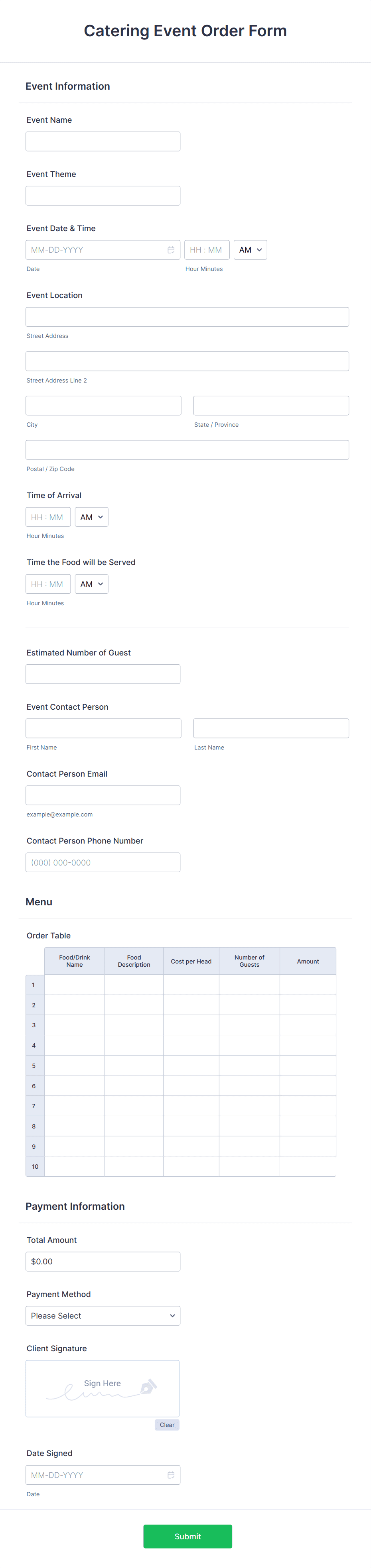Viewport: 371px width, 1568px height.
Task: Open the AM/PM selector for Event Date & Time
Action: click(x=251, y=249)
